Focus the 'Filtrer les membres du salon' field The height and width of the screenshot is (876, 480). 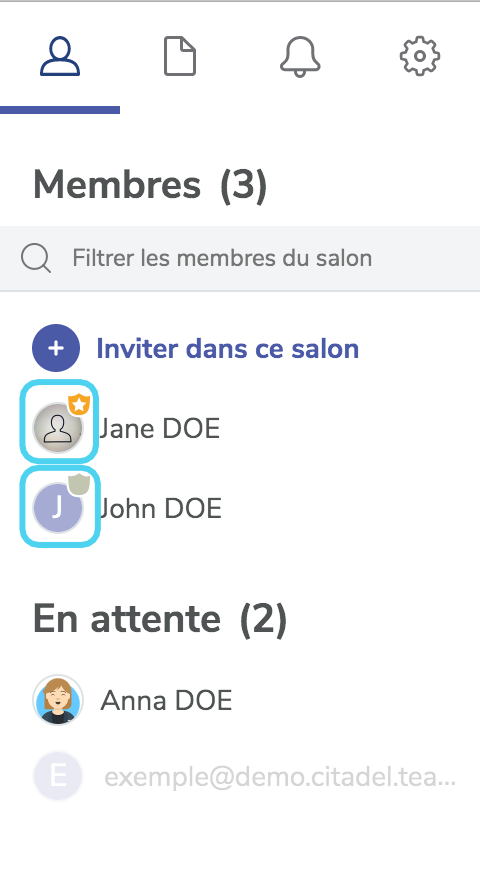(240, 258)
